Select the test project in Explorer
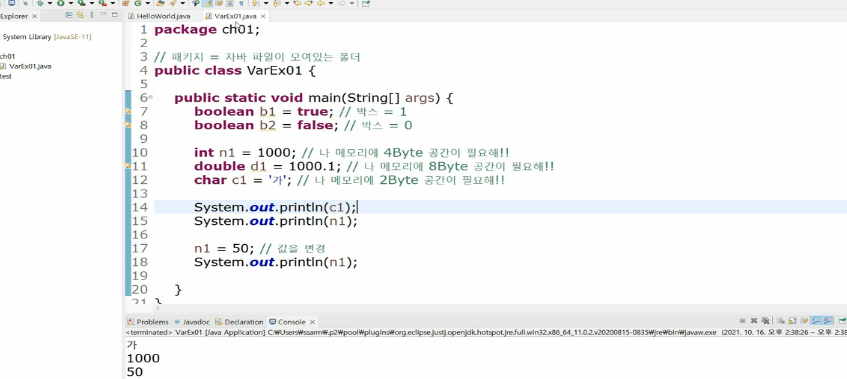 [5, 76]
